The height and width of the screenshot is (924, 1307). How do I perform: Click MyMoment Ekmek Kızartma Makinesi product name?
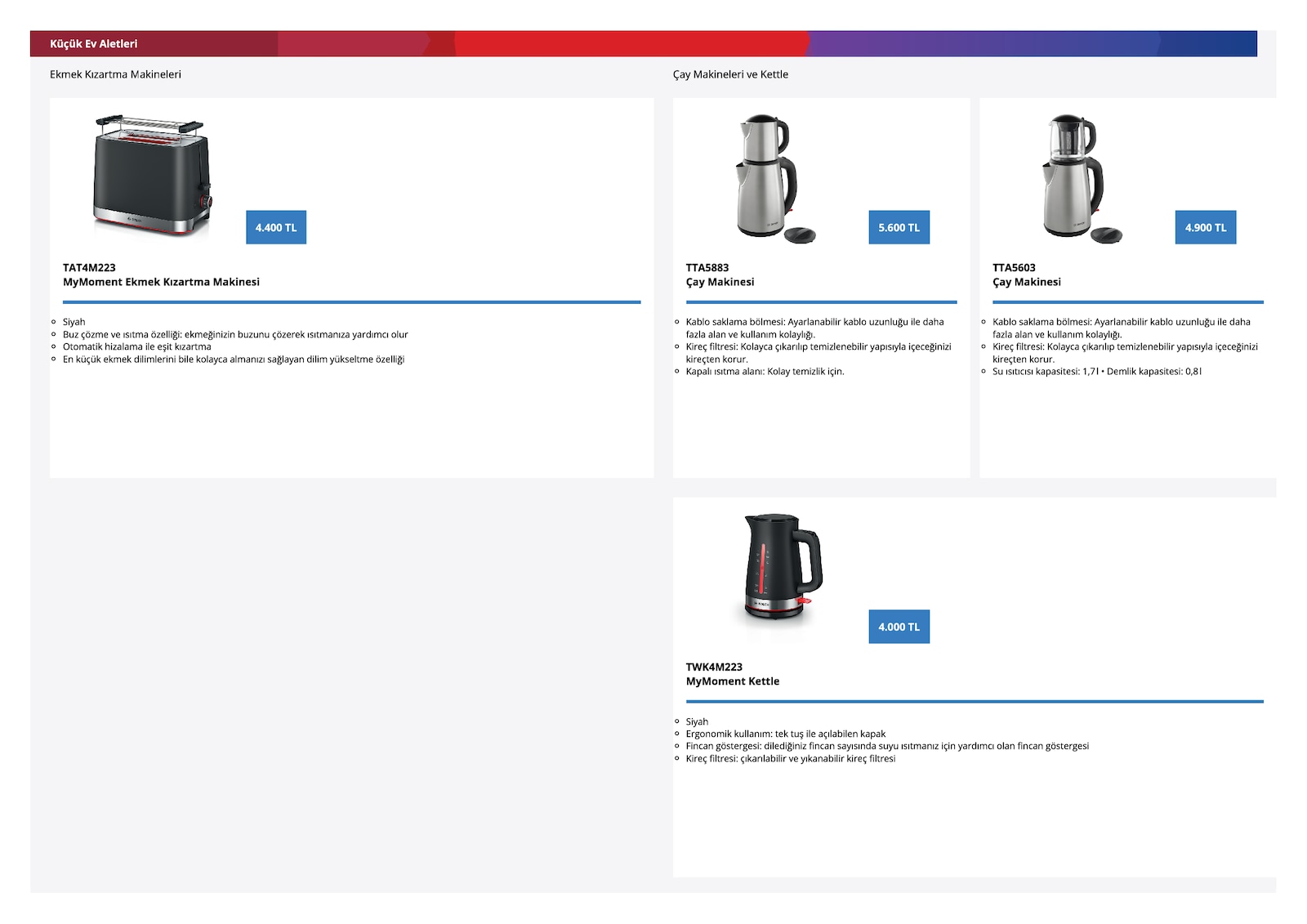[x=161, y=282]
